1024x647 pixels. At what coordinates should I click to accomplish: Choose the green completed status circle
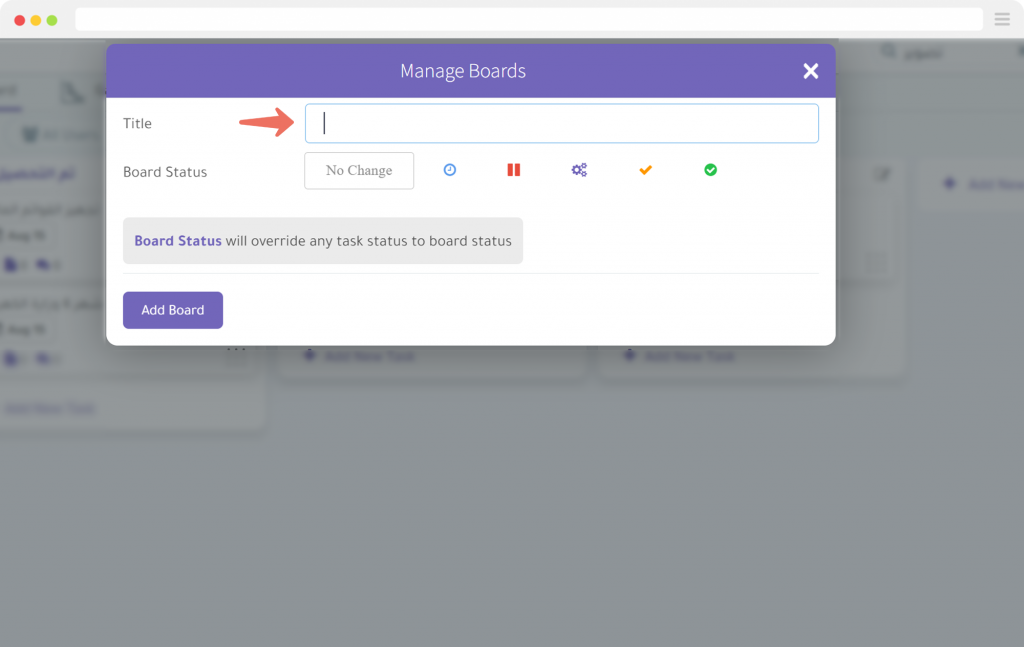[x=710, y=170]
